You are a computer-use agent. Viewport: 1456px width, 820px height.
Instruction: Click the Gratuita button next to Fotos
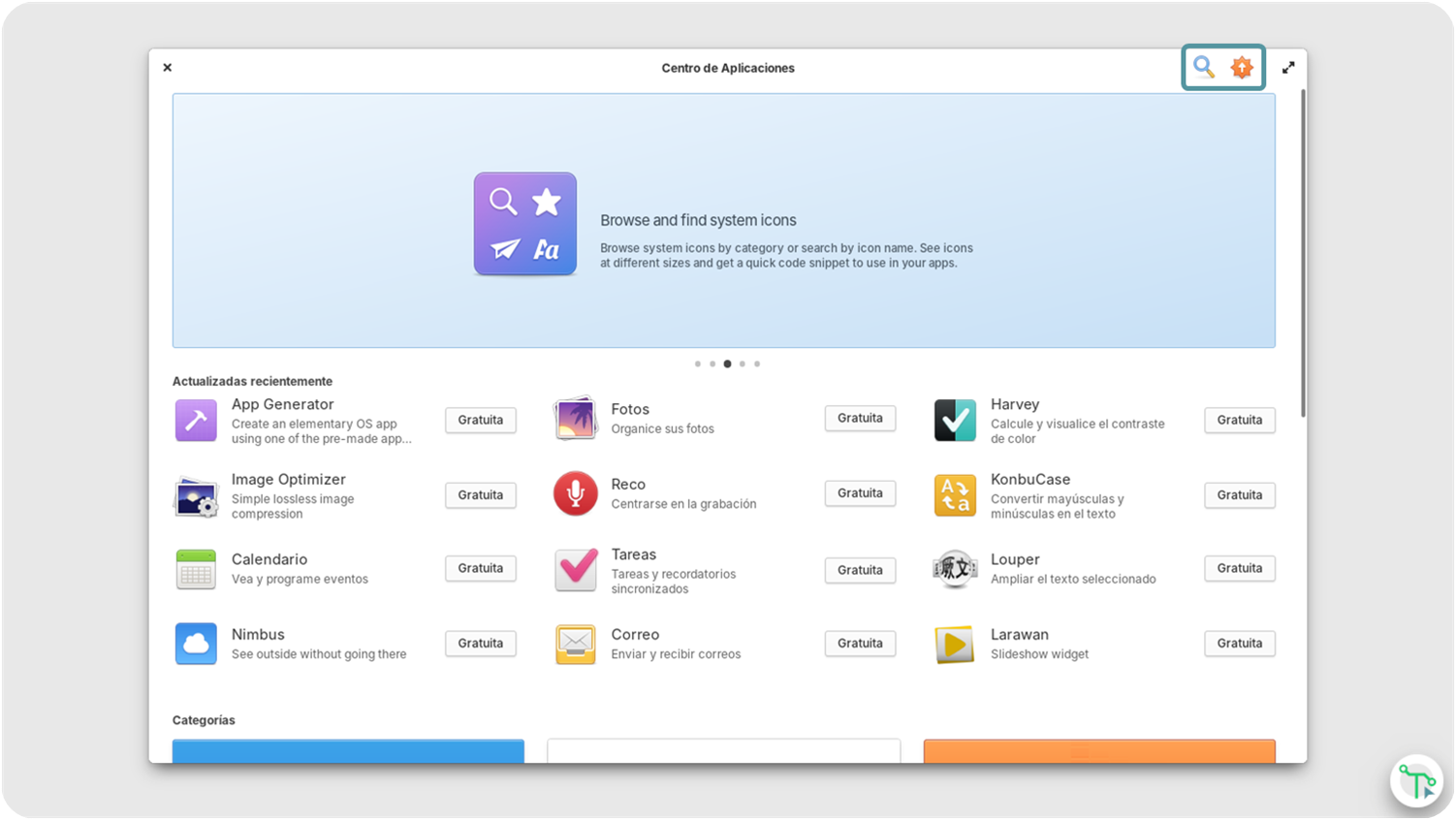coord(860,418)
